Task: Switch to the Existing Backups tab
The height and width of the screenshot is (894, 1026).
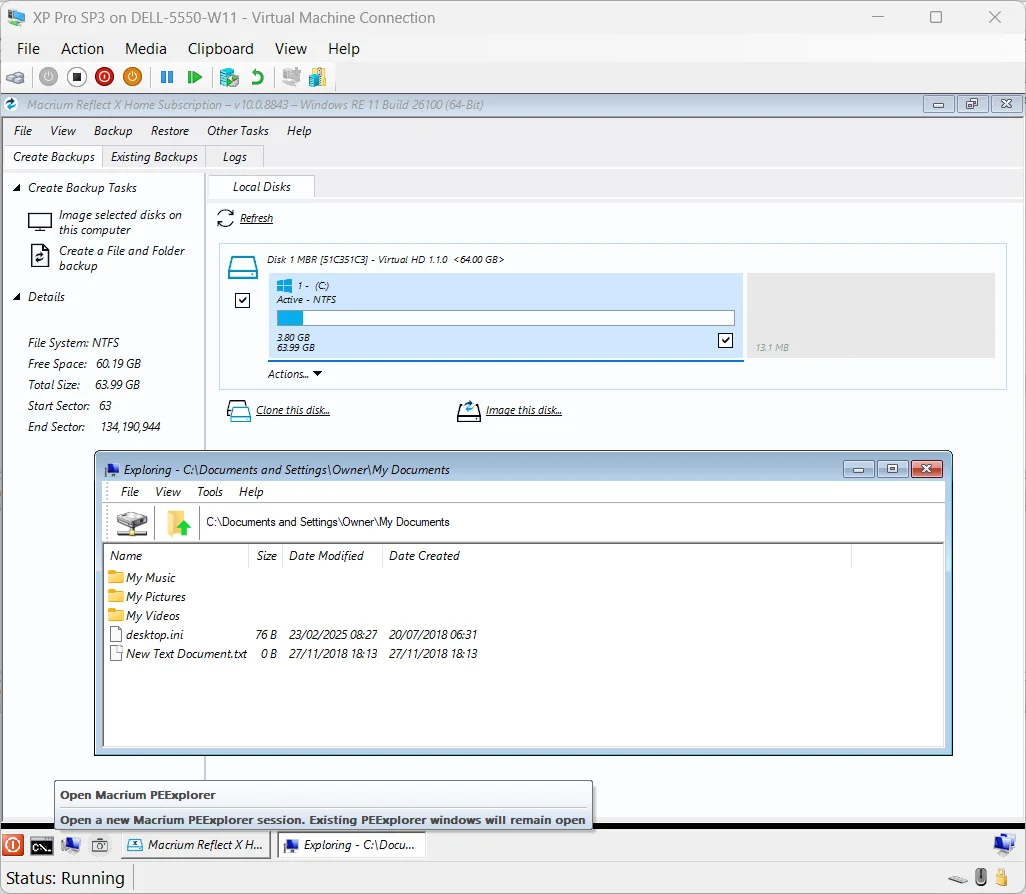Action: click(154, 157)
